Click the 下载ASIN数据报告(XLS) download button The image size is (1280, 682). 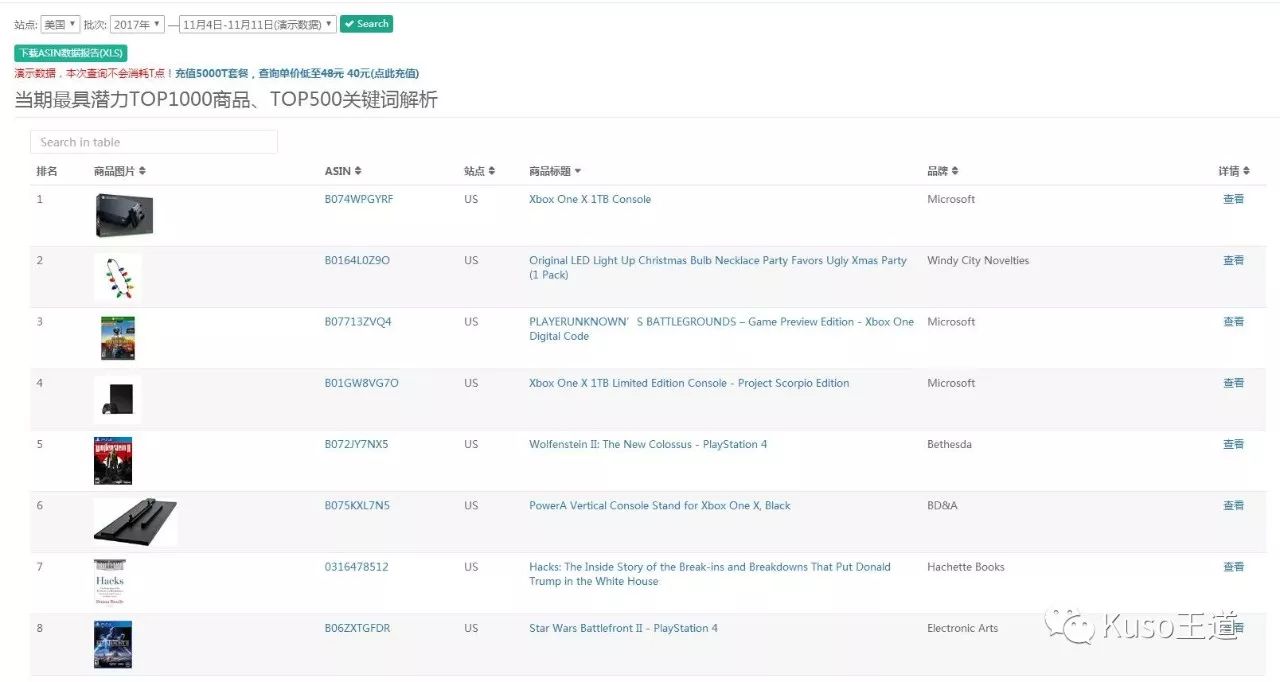71,53
